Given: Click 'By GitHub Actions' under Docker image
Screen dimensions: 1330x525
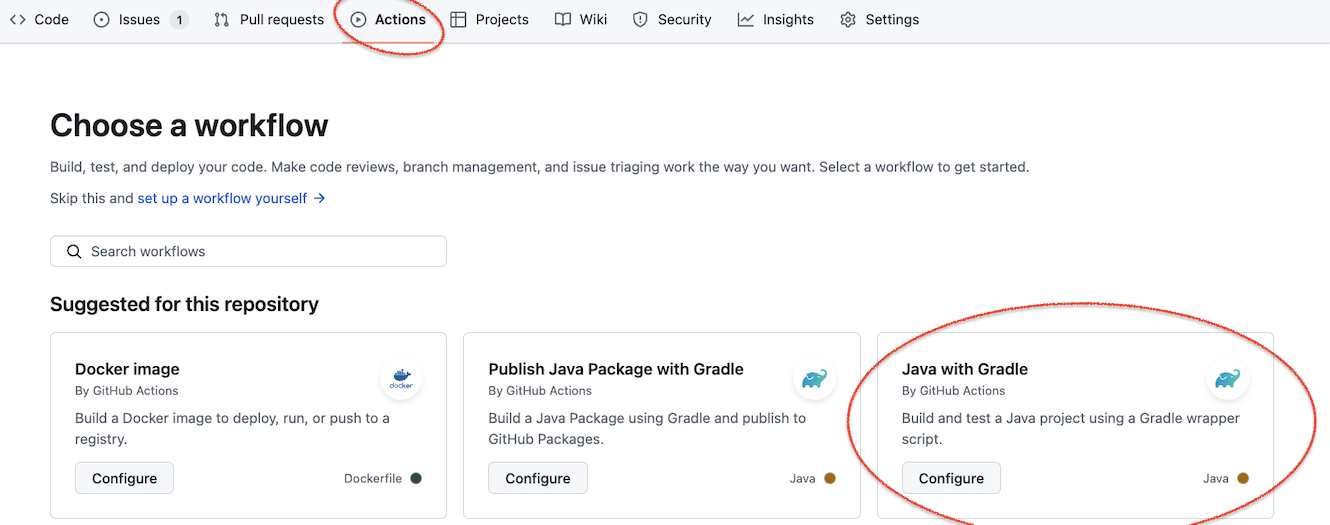Looking at the screenshot, I should coord(127,390).
